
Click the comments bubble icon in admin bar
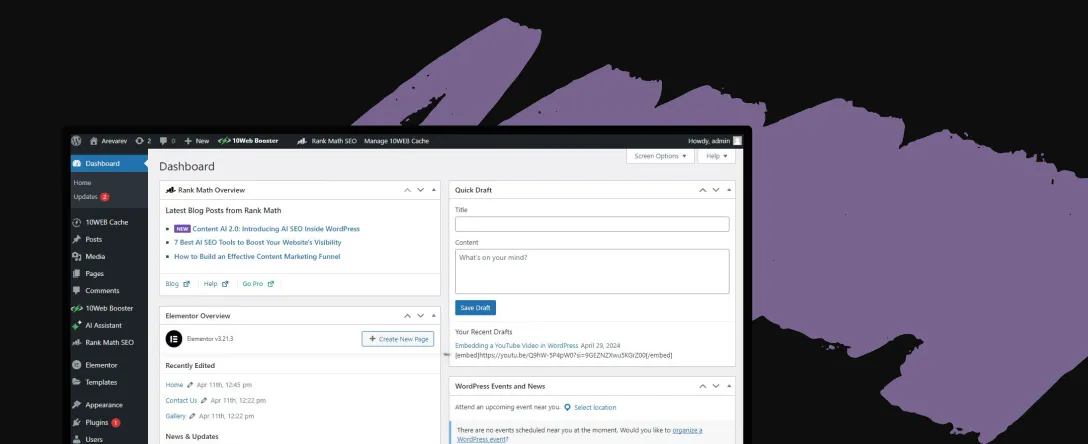click(x=162, y=141)
